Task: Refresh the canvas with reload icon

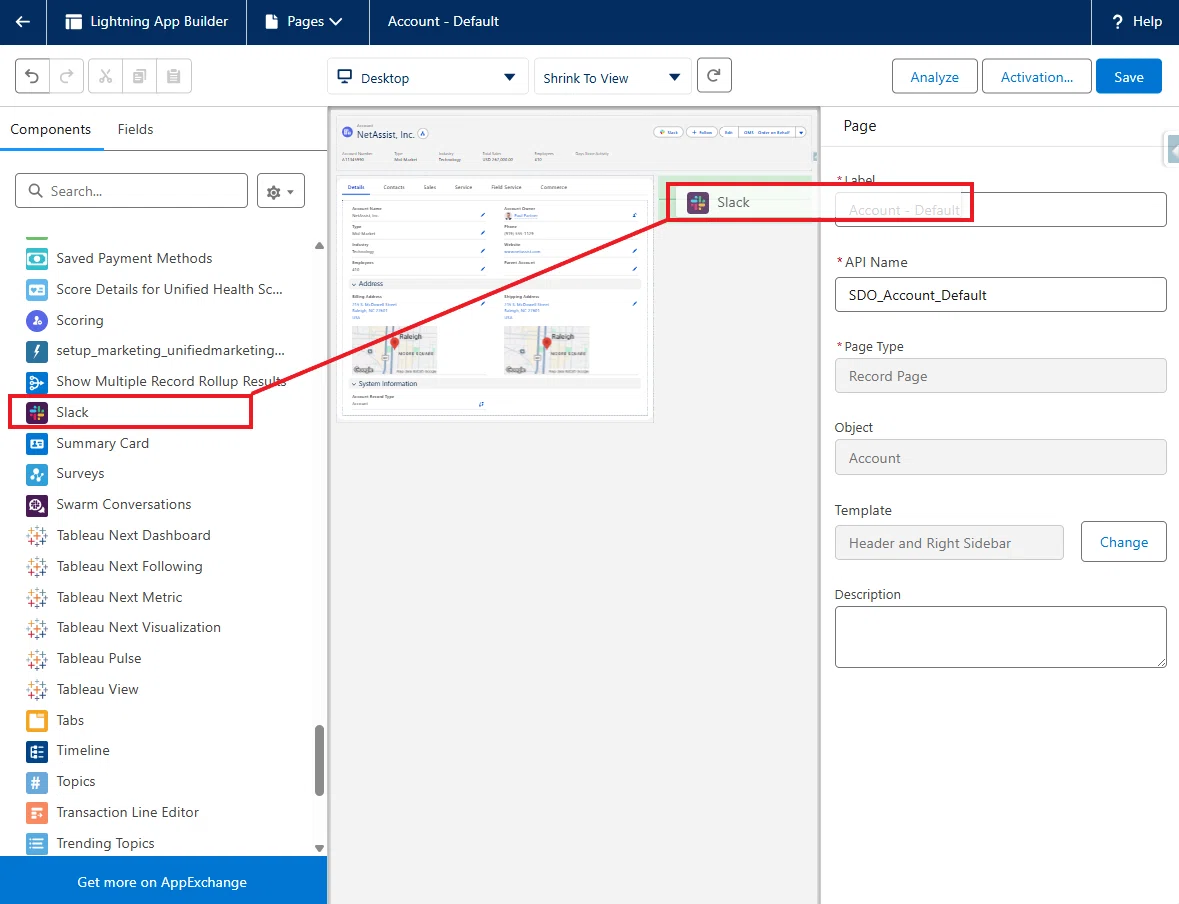Action: (x=714, y=75)
